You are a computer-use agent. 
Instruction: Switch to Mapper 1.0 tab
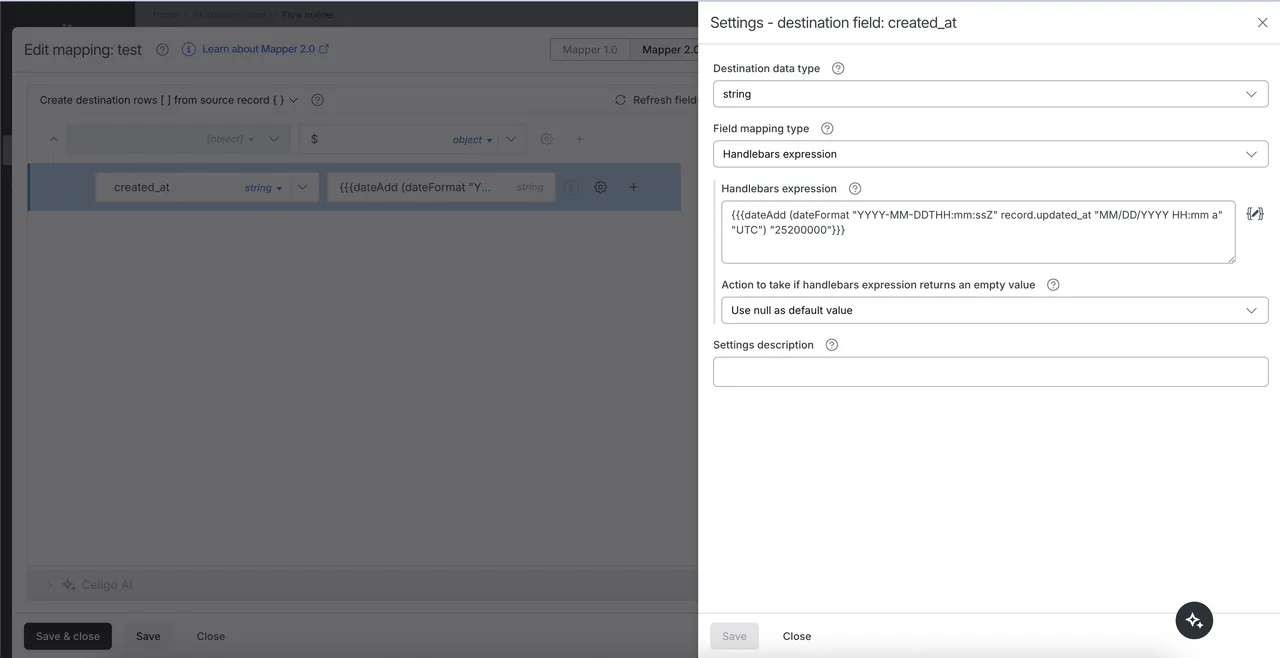click(590, 50)
